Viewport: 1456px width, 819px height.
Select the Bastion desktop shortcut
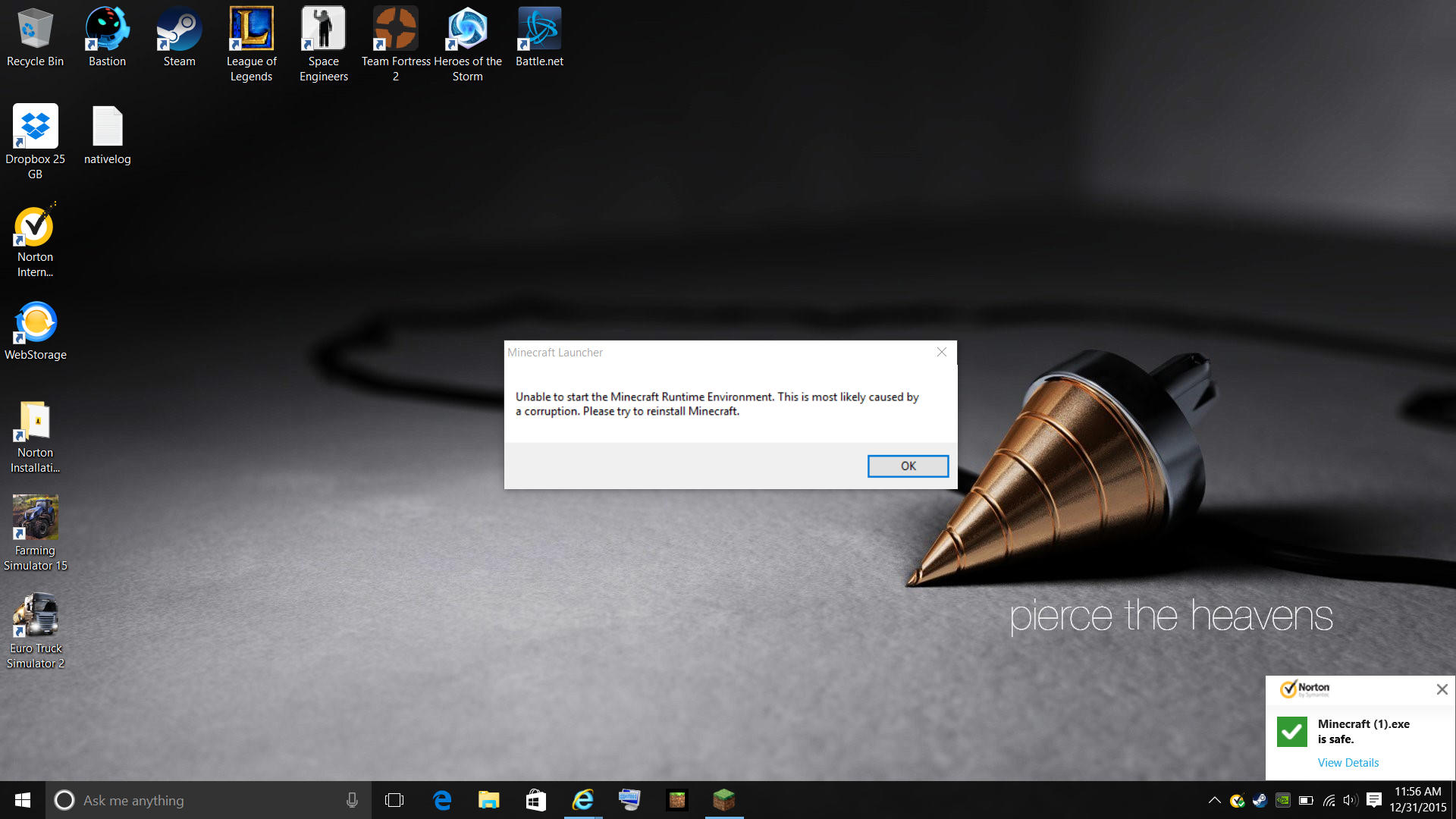(107, 36)
